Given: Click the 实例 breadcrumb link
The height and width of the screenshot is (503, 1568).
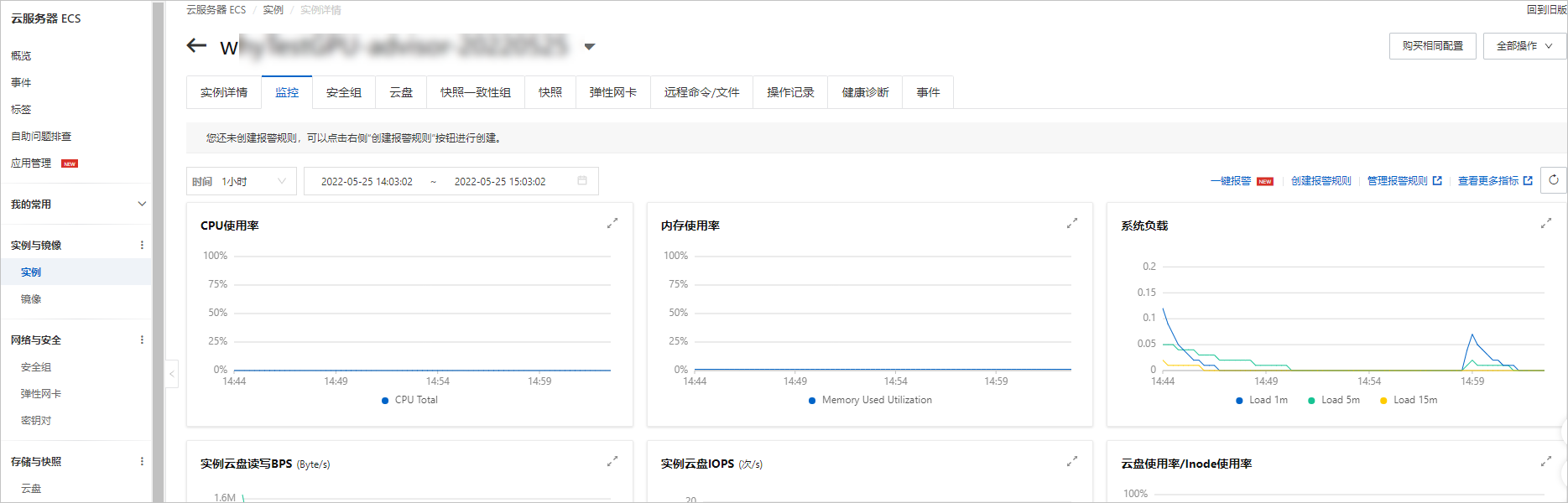Looking at the screenshot, I should (x=273, y=10).
